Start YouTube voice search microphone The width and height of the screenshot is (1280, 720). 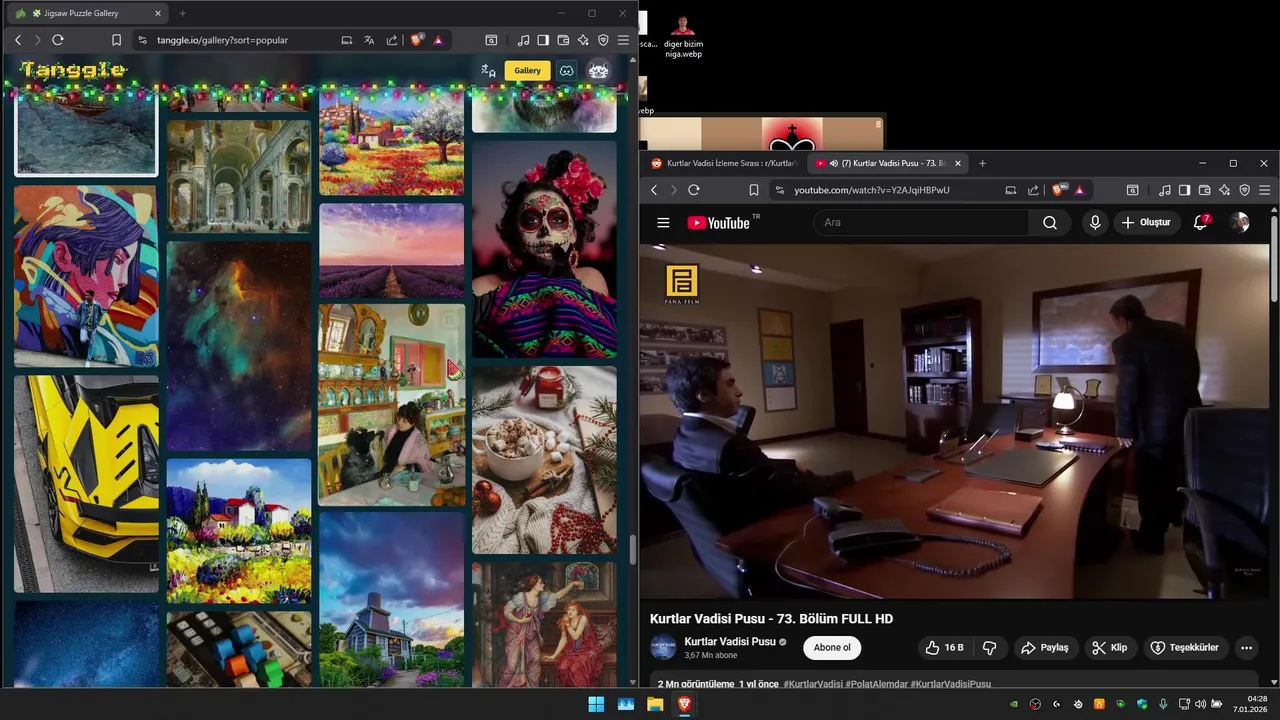coord(1095,222)
